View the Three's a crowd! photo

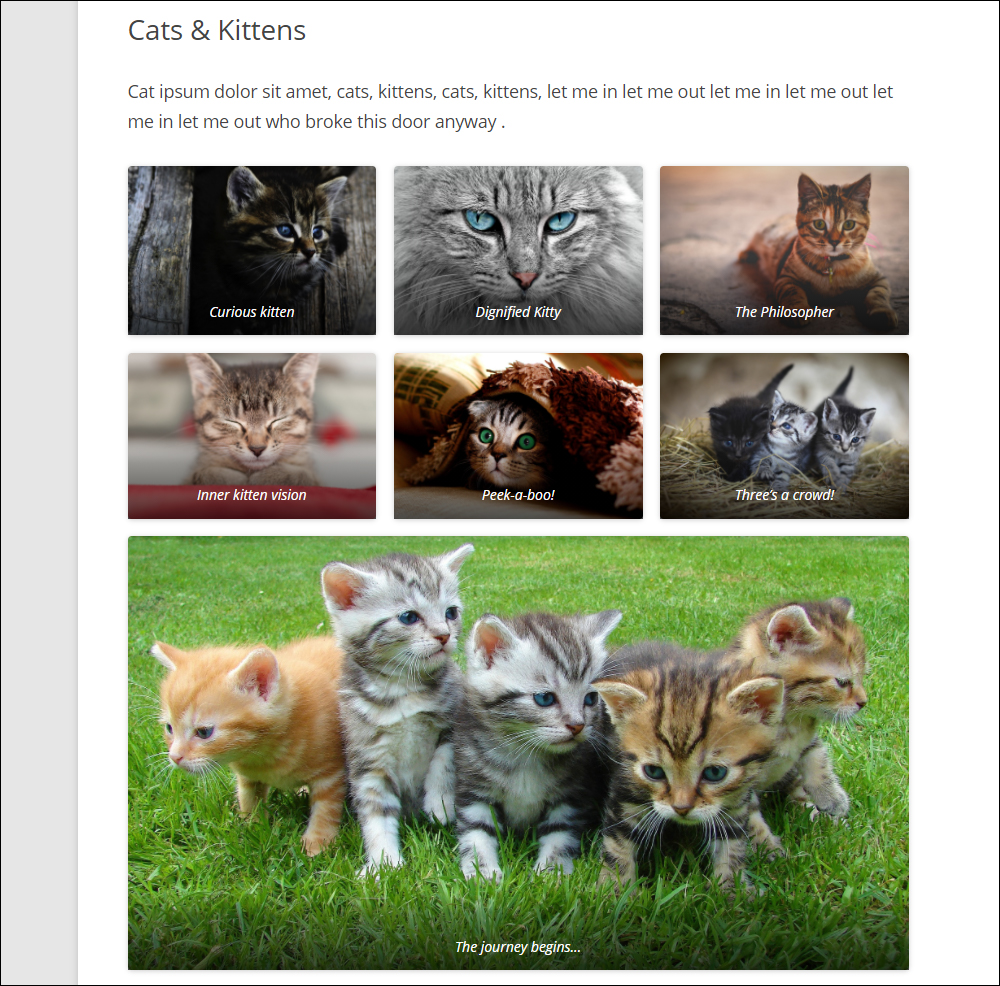[784, 436]
